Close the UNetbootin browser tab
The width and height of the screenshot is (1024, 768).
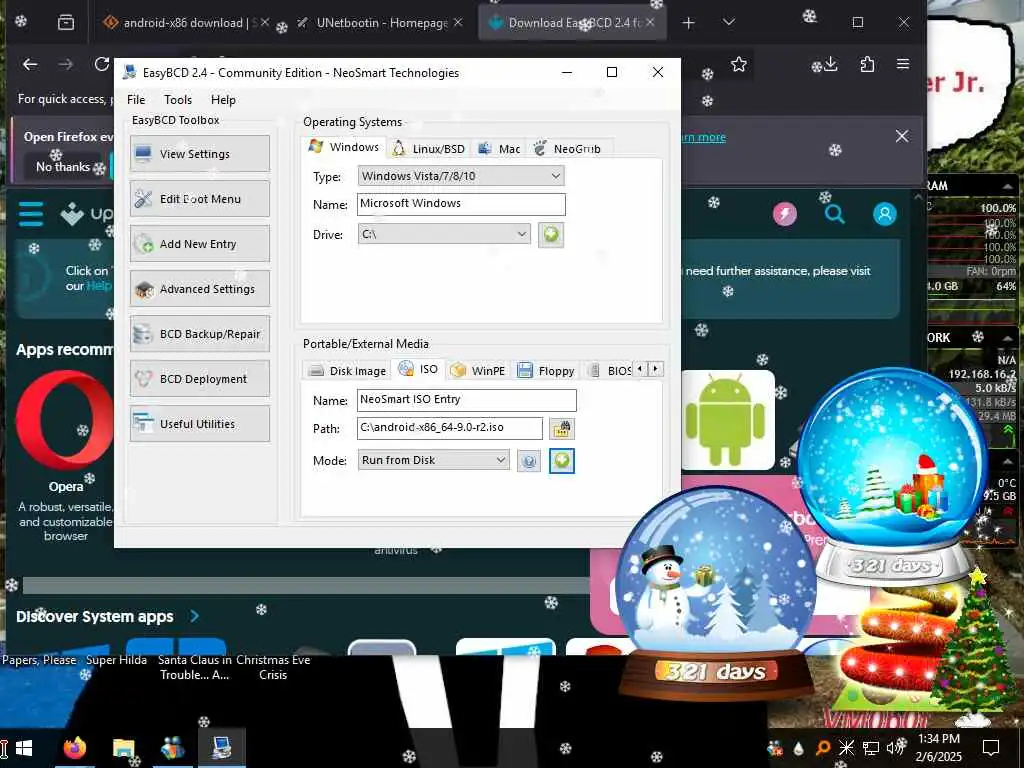(458, 22)
